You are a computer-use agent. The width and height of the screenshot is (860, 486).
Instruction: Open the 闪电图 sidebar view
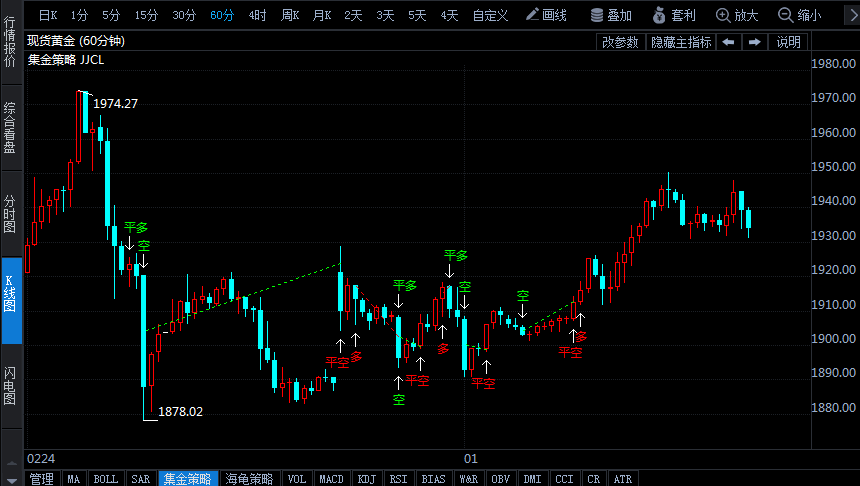10,386
